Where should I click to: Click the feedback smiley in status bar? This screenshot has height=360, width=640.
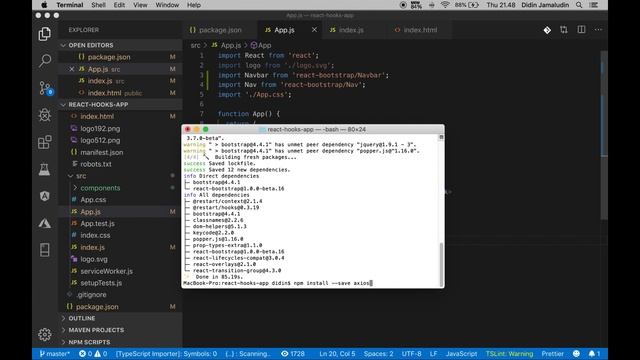pyautogui.click(x=576, y=353)
